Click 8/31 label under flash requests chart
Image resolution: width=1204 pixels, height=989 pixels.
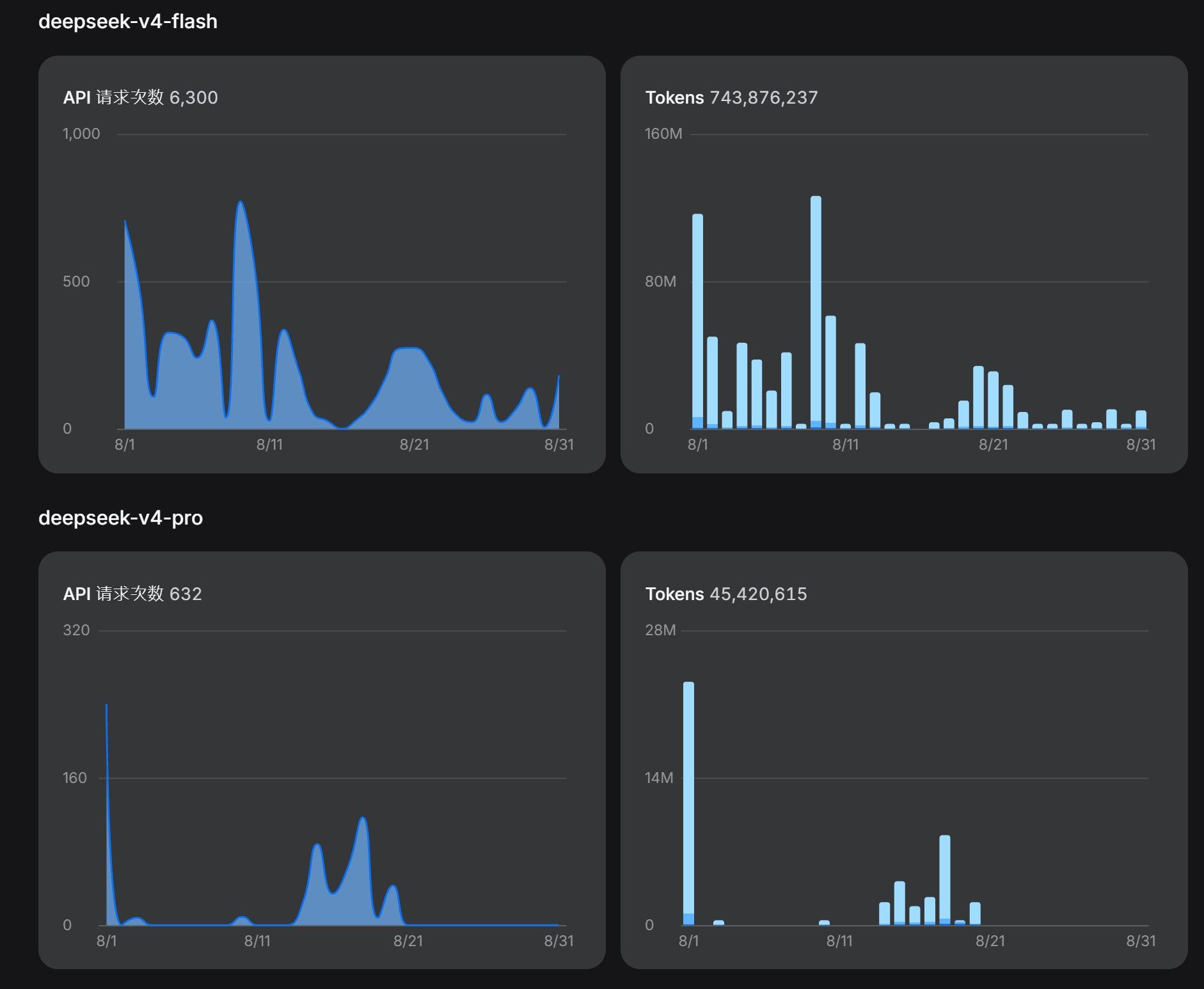coord(559,445)
